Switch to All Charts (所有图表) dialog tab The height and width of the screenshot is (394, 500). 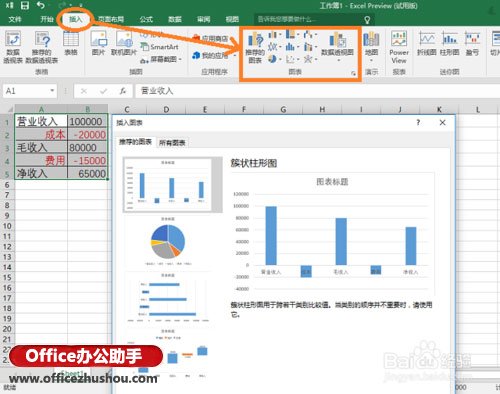coord(172,143)
